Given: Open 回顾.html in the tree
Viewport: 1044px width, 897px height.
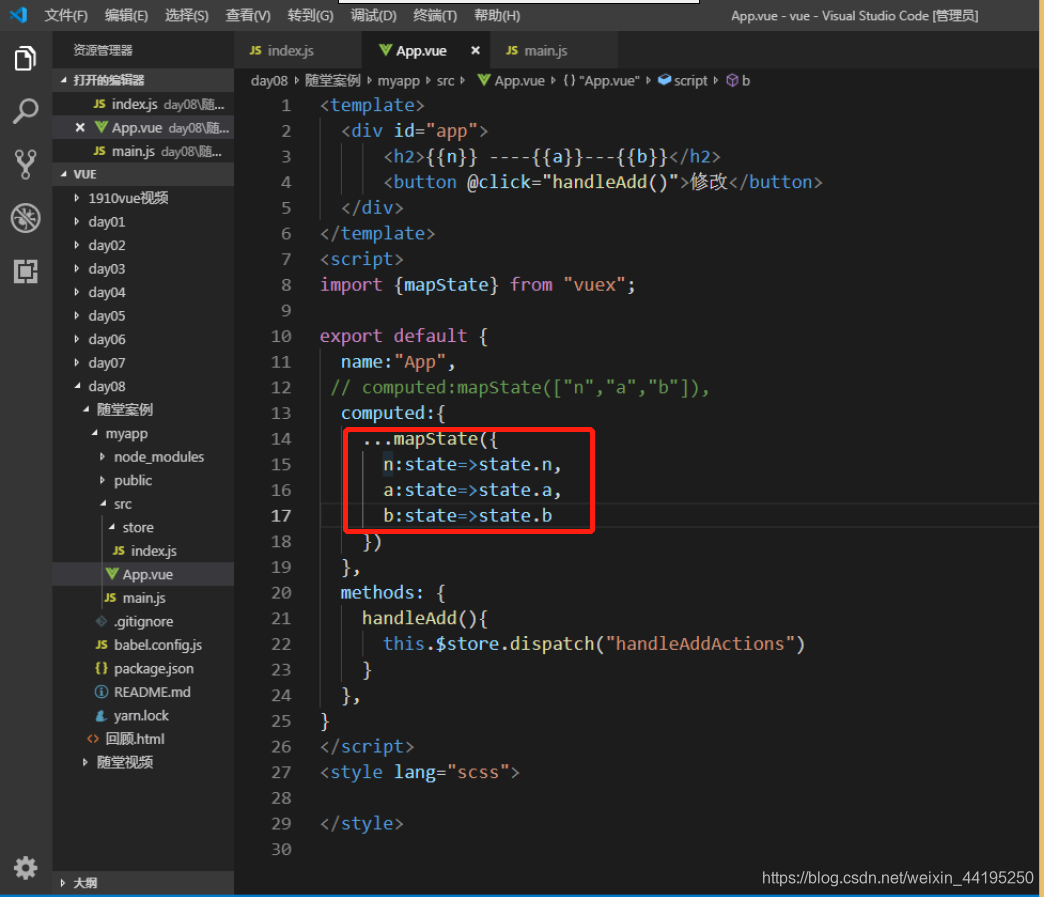Looking at the screenshot, I should tap(143, 739).
